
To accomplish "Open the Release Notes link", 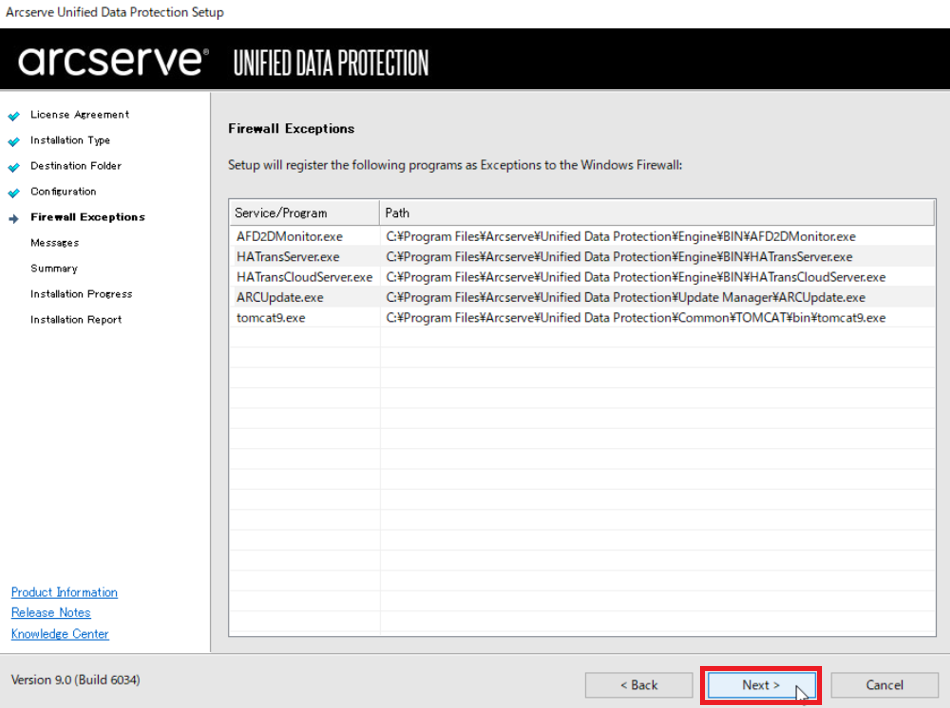I will [x=51, y=613].
